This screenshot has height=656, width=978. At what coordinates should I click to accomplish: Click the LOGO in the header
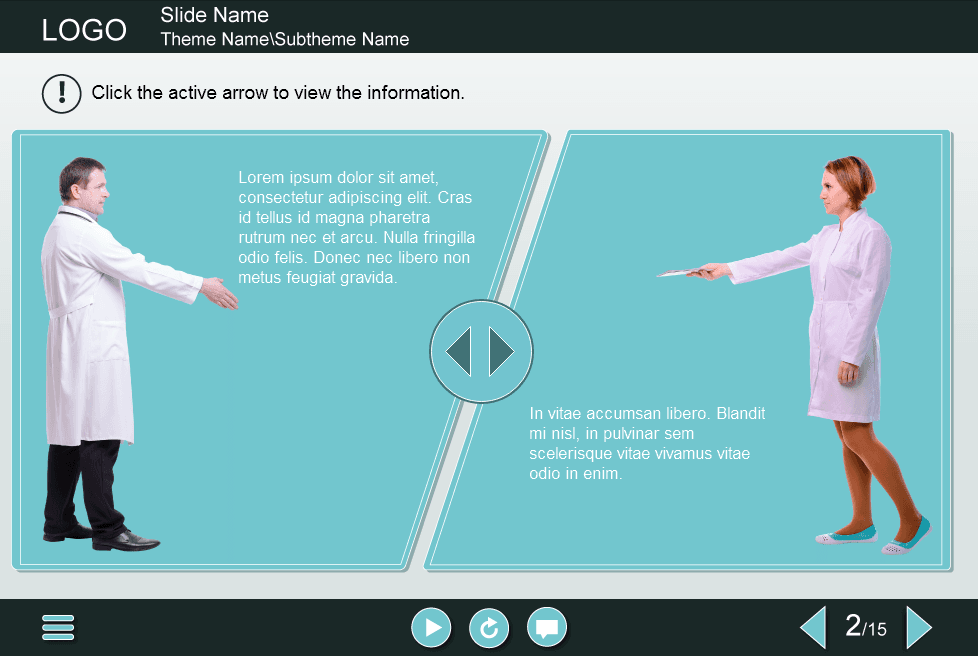(84, 30)
